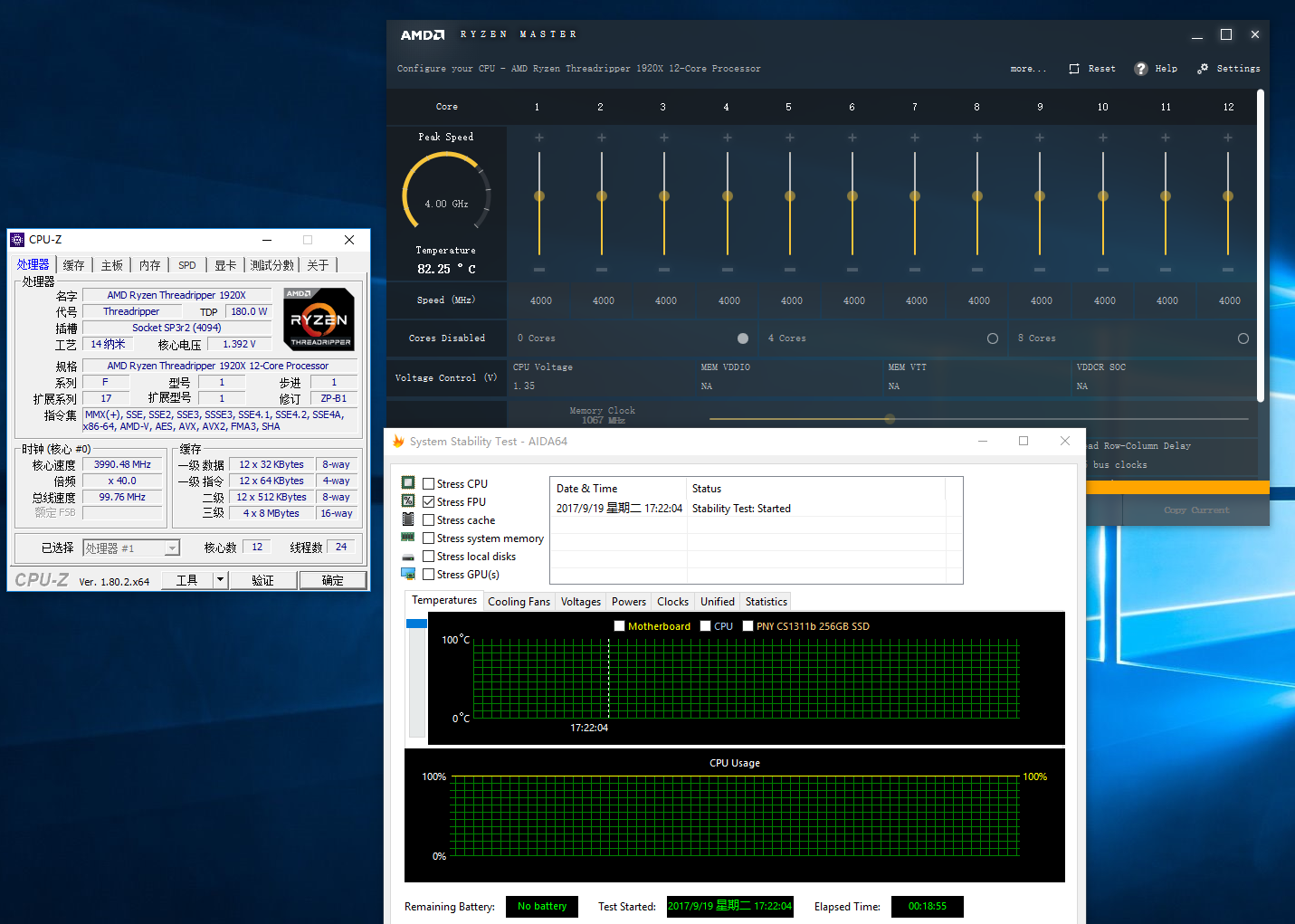Screen dimensions: 1295x924
Task: Increase core 6 speed with plus icon
Action: [852, 138]
